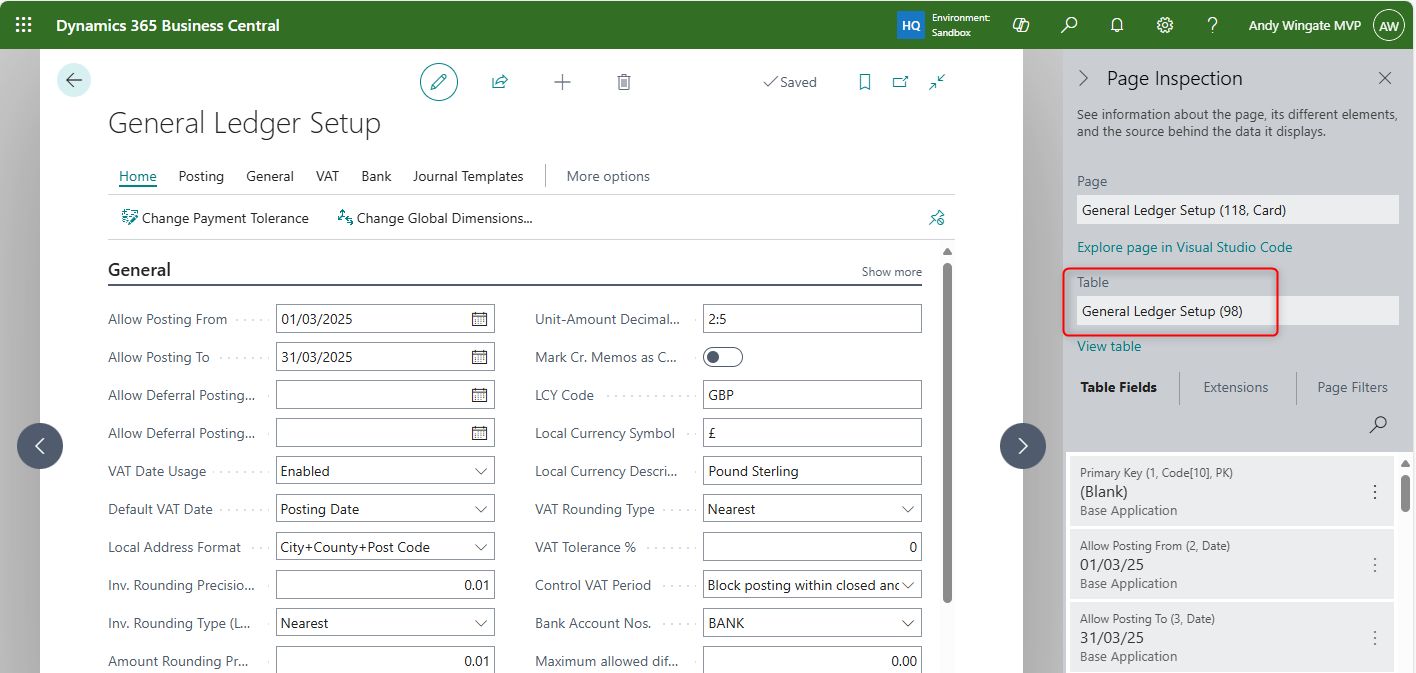The image size is (1416, 673).
Task: Open Copilot icon in header
Action: coord(1021,25)
